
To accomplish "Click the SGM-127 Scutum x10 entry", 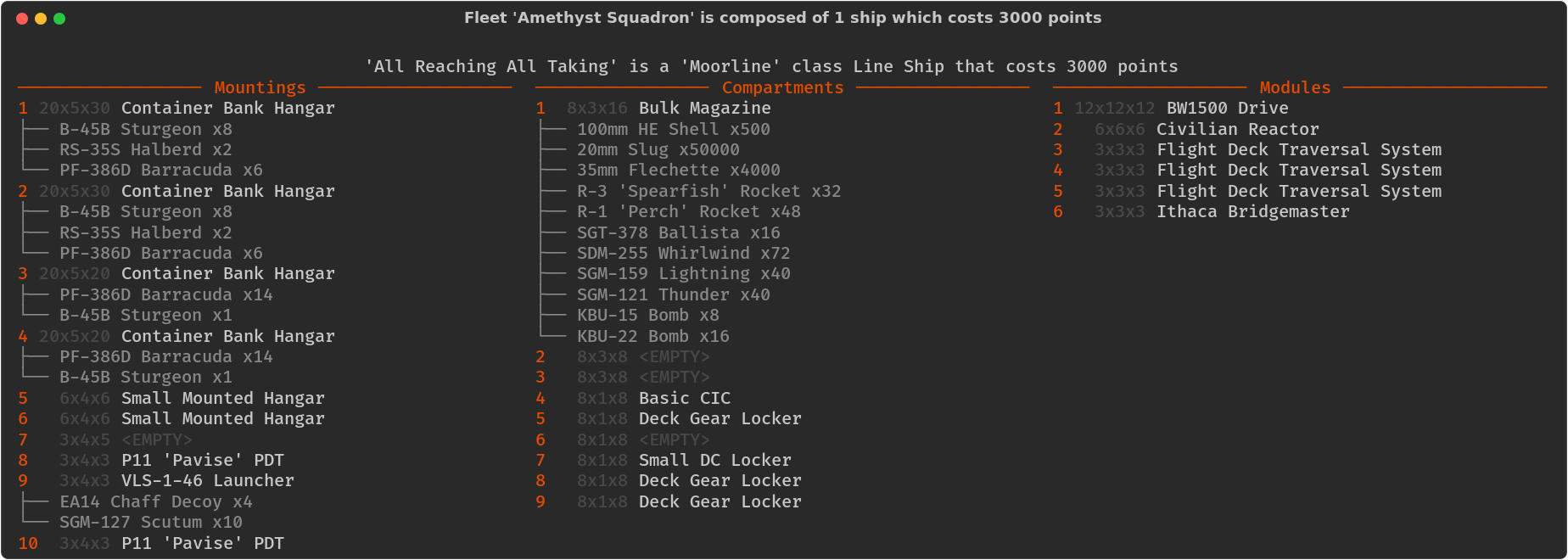I will 151,522.
